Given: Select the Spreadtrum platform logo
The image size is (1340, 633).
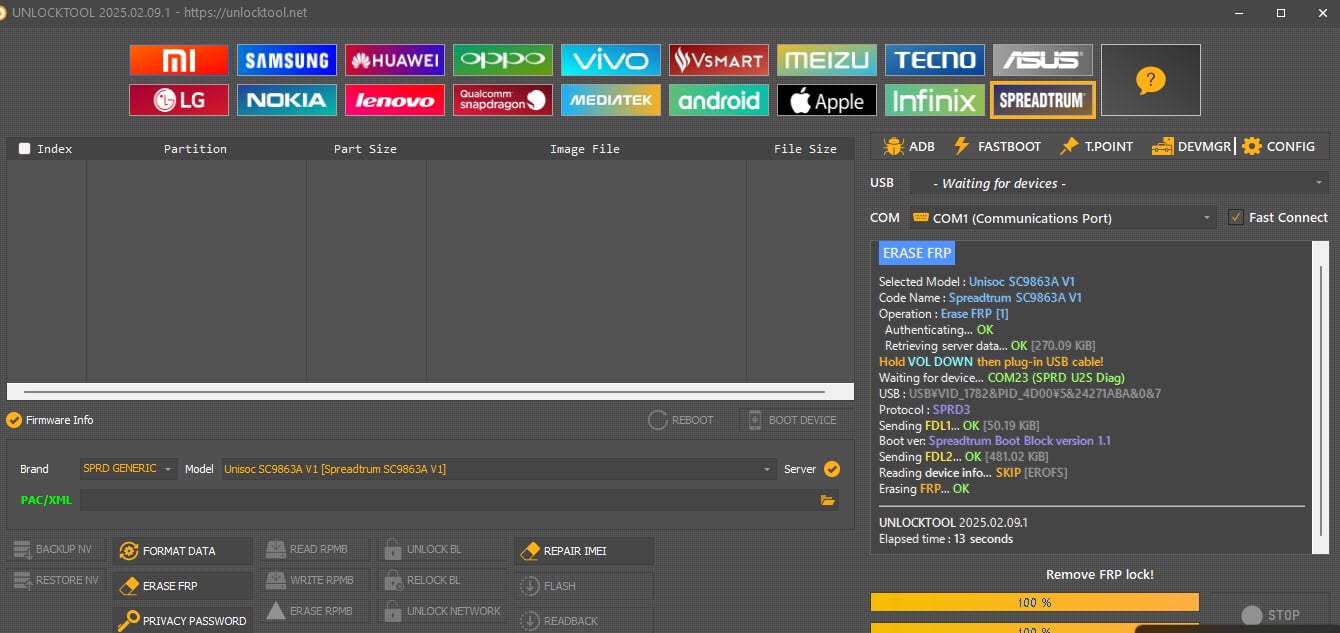Looking at the screenshot, I should [1043, 100].
